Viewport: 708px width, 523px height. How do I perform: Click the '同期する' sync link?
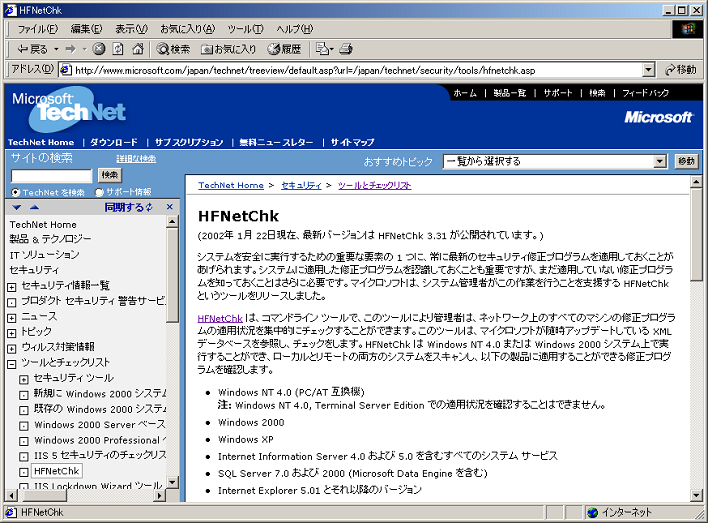pyautogui.click(x=128, y=207)
